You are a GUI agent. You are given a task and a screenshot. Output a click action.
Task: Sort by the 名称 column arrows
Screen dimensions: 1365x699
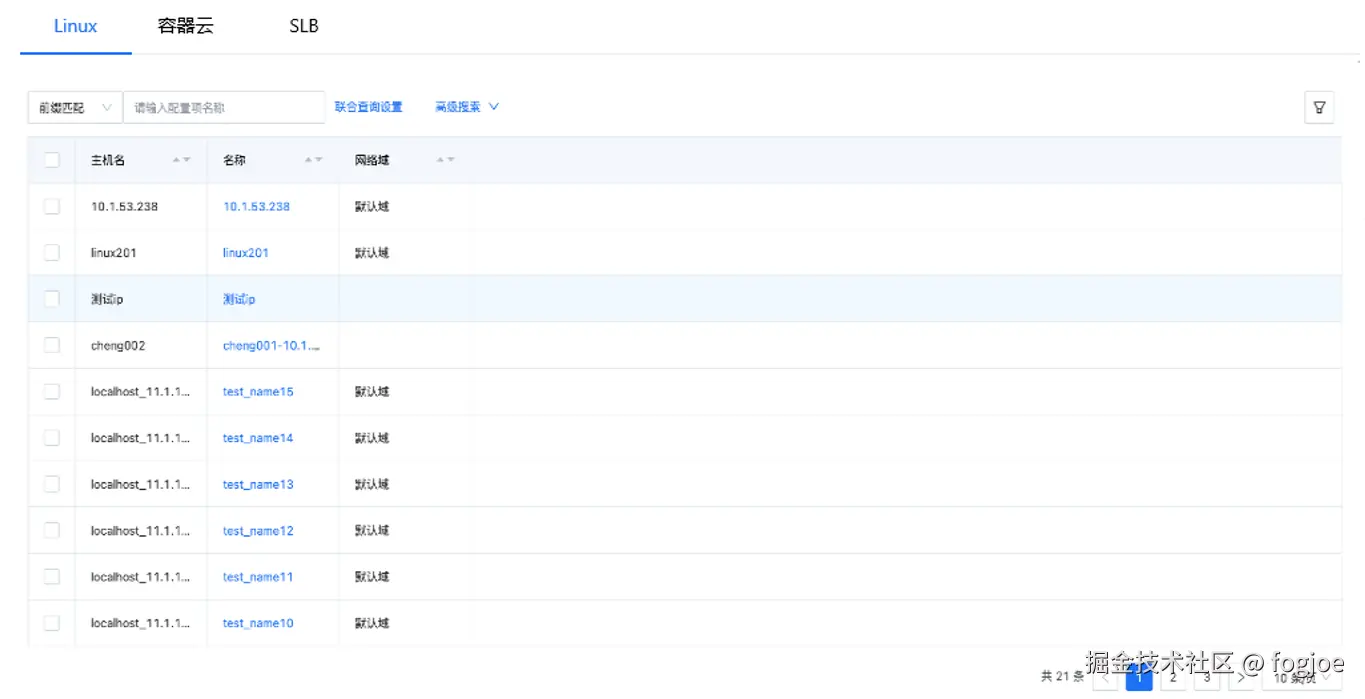[314, 160]
